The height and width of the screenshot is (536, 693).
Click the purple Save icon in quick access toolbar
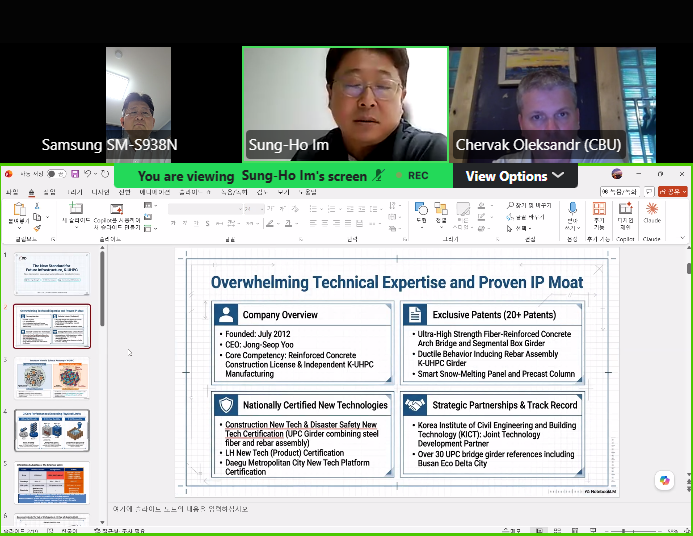[x=75, y=174]
